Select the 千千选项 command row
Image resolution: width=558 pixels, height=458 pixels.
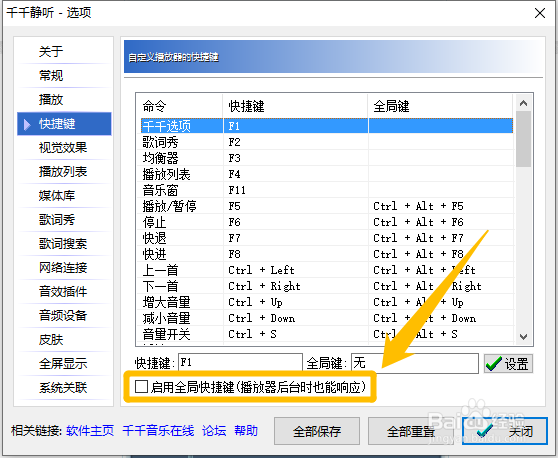327,126
